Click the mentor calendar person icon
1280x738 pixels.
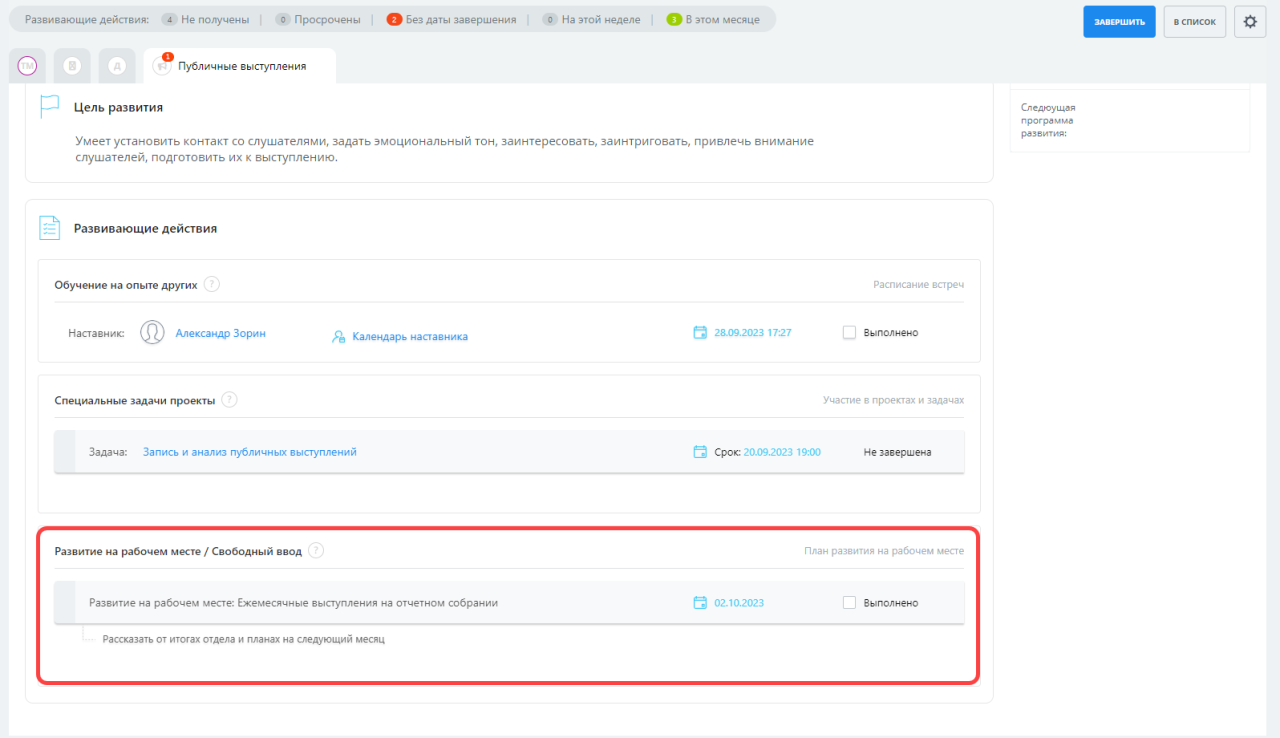coord(339,337)
